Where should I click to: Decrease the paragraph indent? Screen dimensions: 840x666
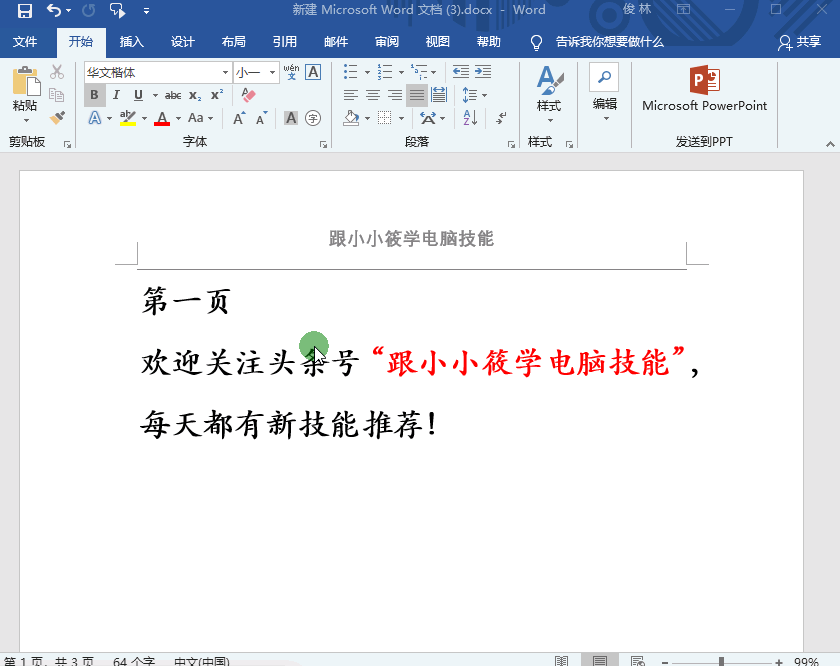(461, 72)
